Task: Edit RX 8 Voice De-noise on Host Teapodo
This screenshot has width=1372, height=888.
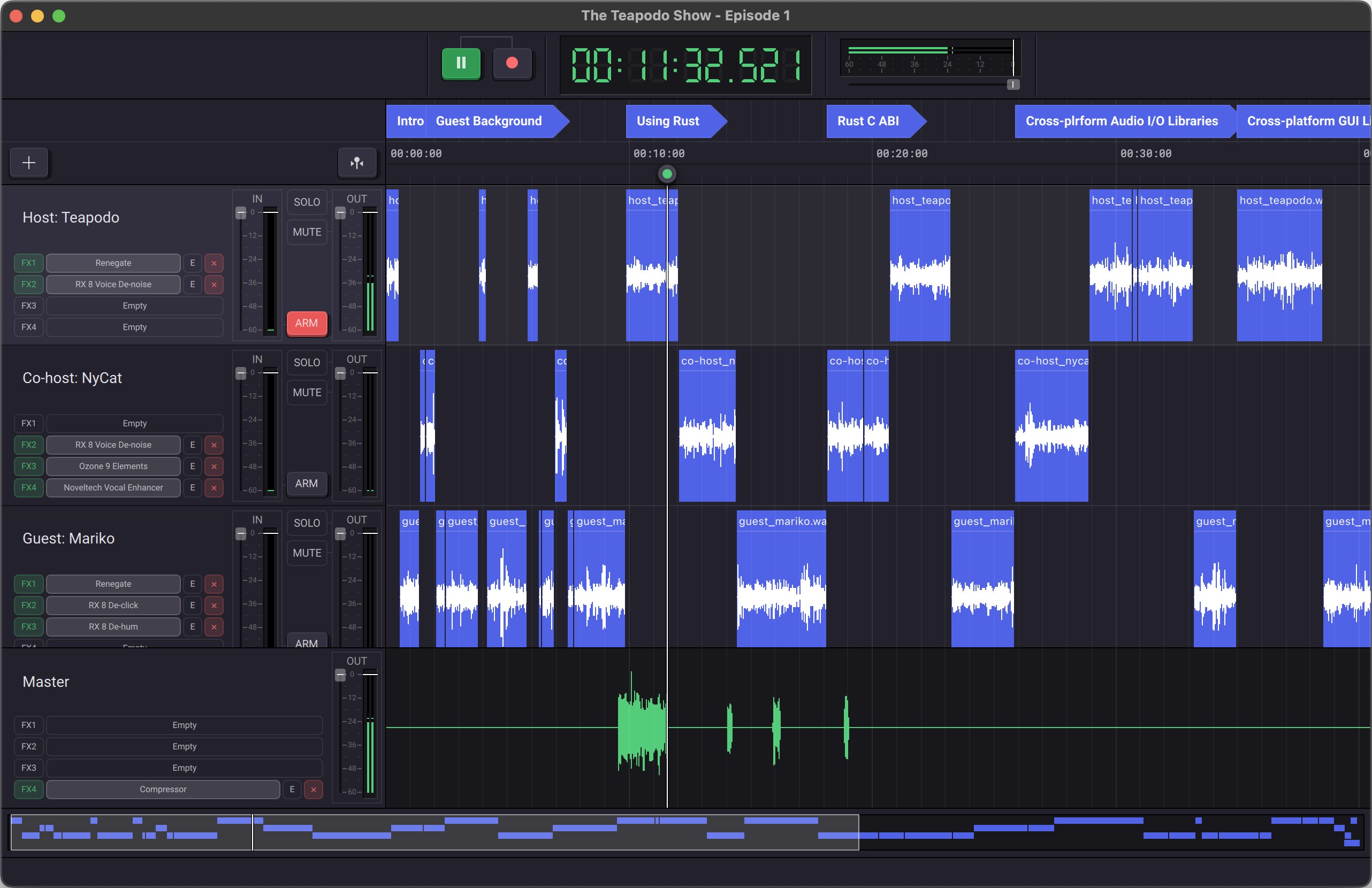Action: pyautogui.click(x=193, y=284)
